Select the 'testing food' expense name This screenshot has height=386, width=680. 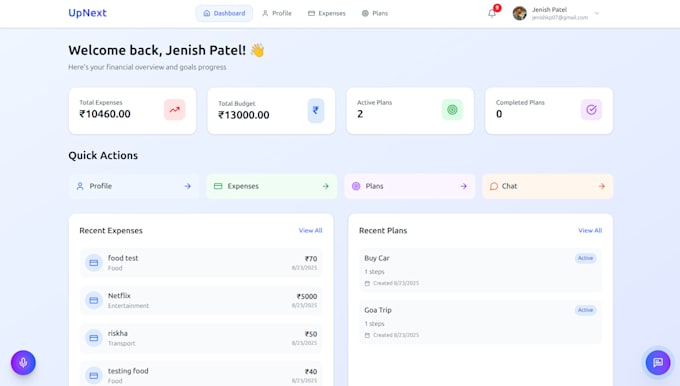128,371
